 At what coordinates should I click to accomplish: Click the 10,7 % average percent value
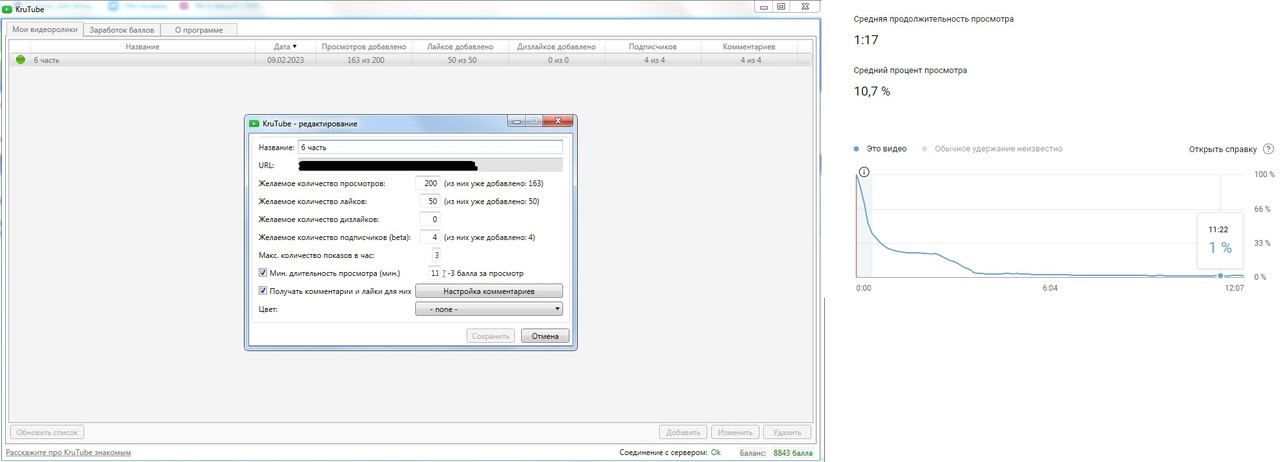(x=871, y=91)
